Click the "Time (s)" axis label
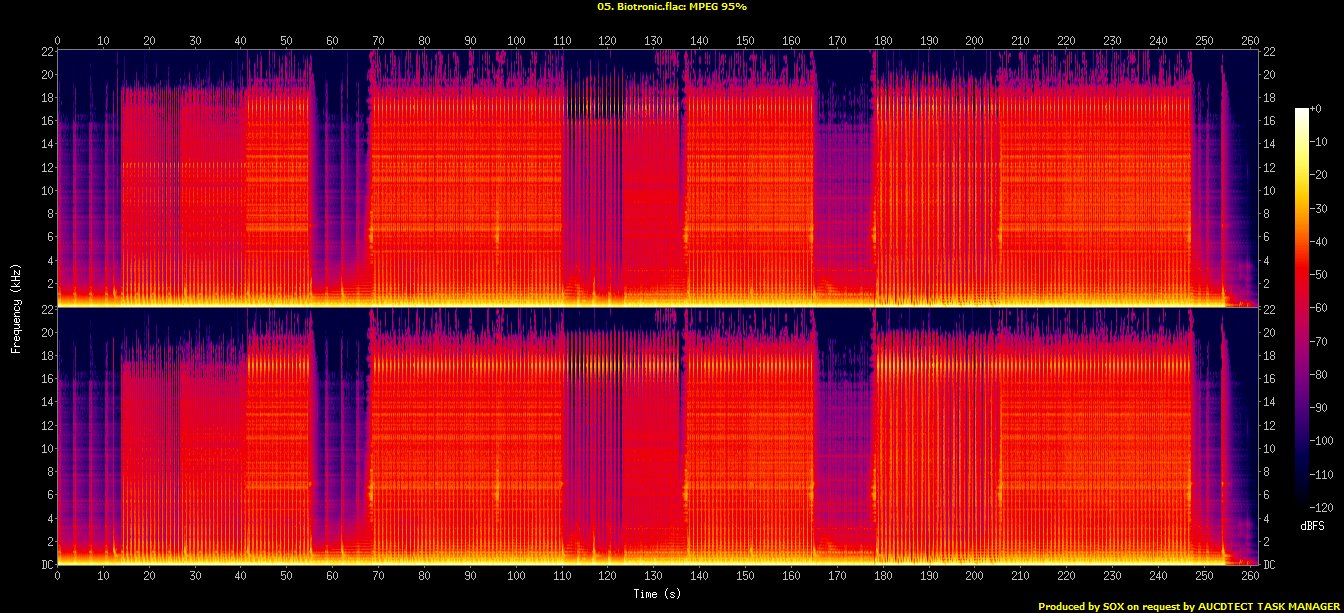The width and height of the screenshot is (1344, 613). 657,593
